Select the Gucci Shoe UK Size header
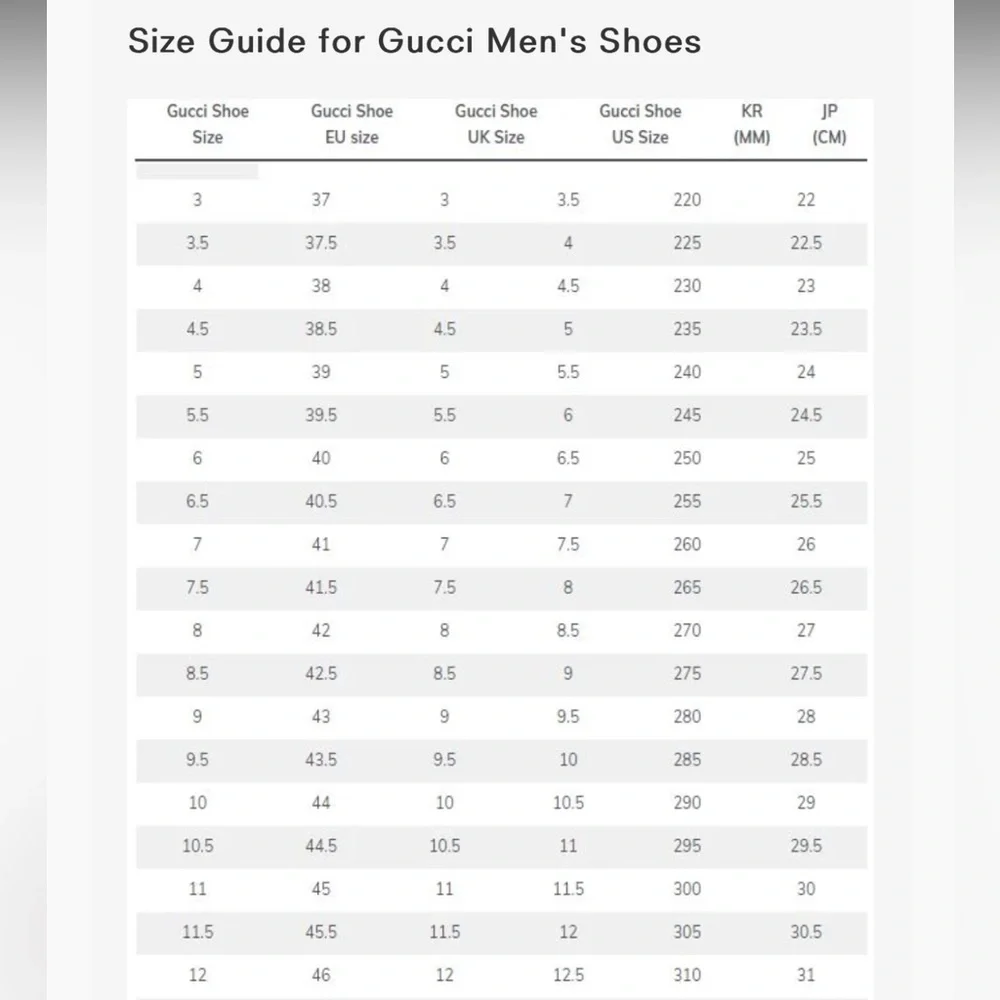 [496, 124]
